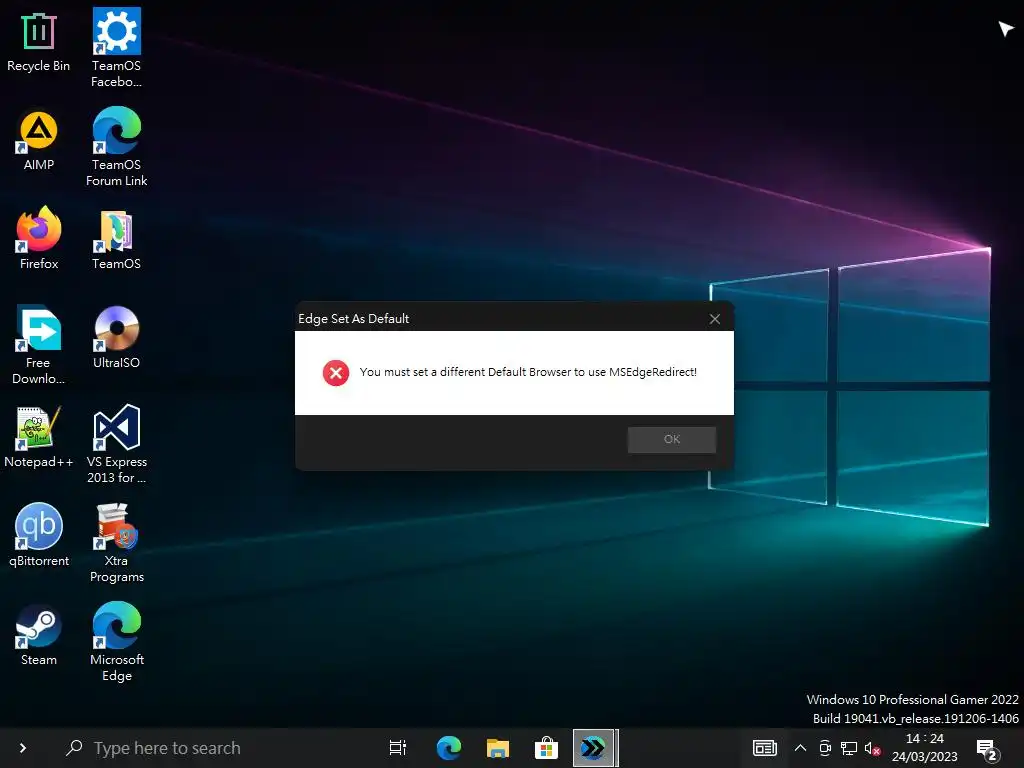Click the Meet Now tray icon
The image size is (1024, 768).
[x=825, y=748]
